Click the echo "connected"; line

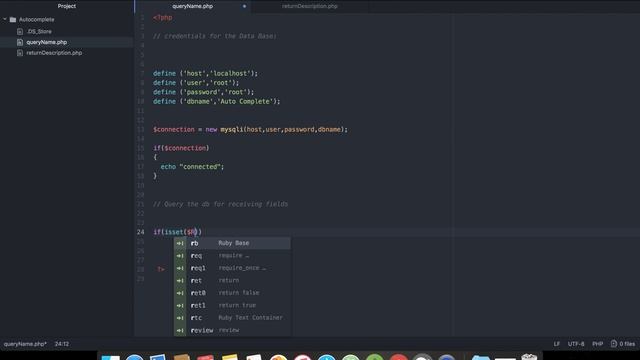pos(192,167)
